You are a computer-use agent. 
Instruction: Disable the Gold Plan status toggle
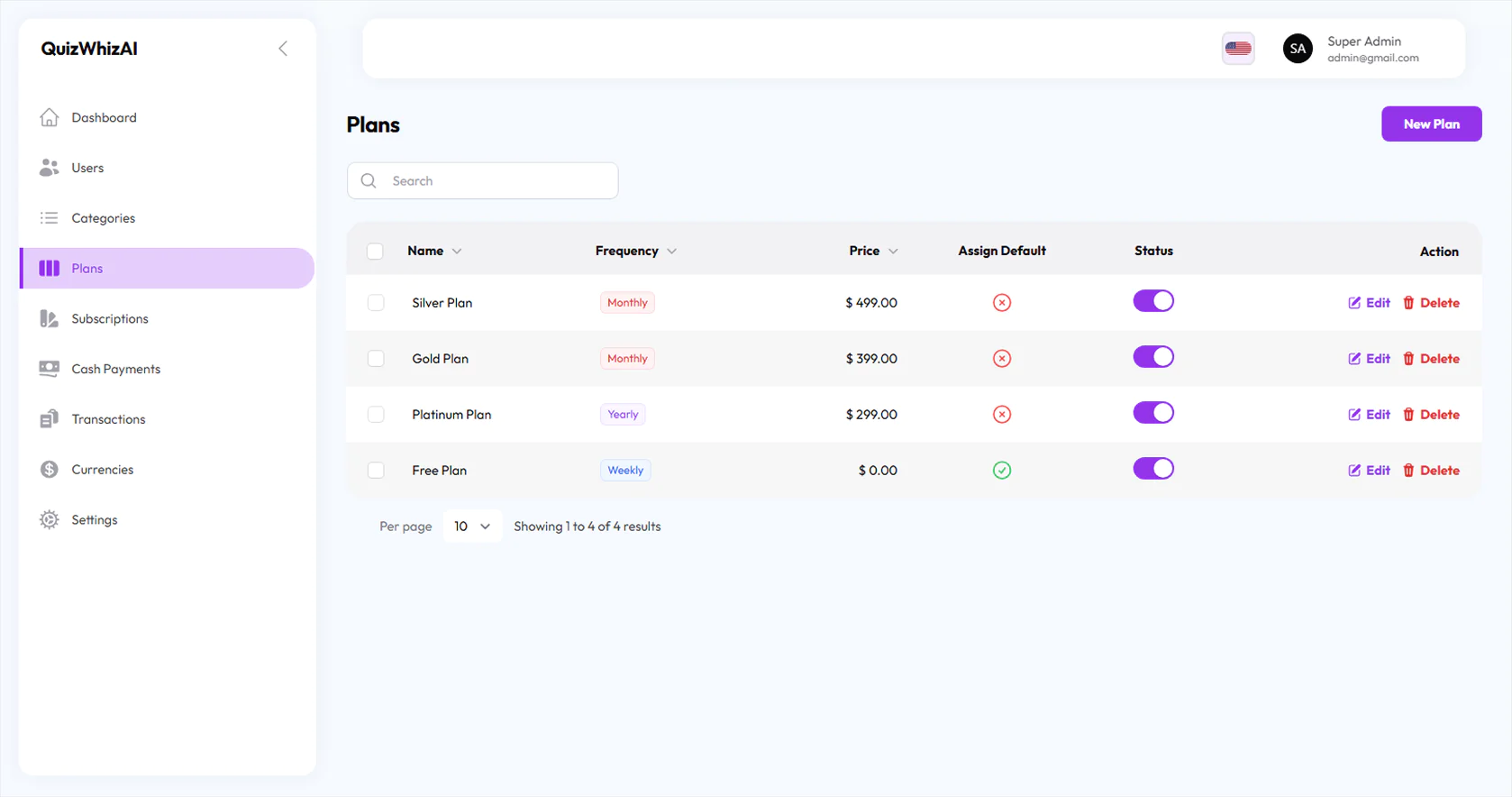click(x=1152, y=357)
